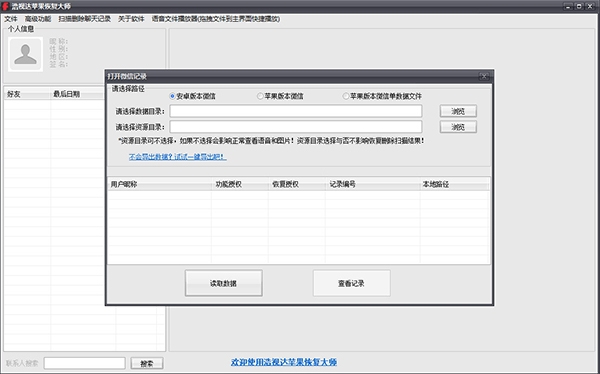Screen dimensions: 600x374
Task: Open the 关于软件 menu
Action: pyautogui.click(x=131, y=19)
